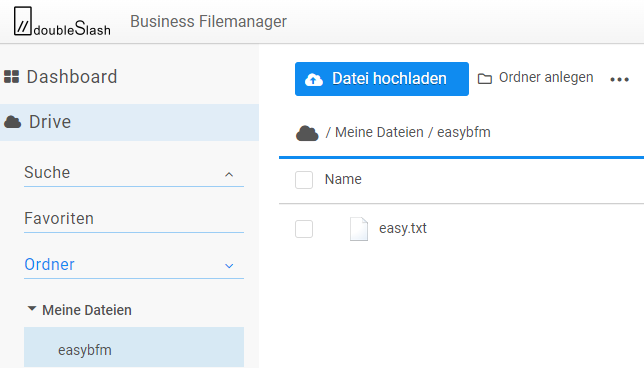
Task: Expand the Ordner section chevron
Action: pos(229,266)
